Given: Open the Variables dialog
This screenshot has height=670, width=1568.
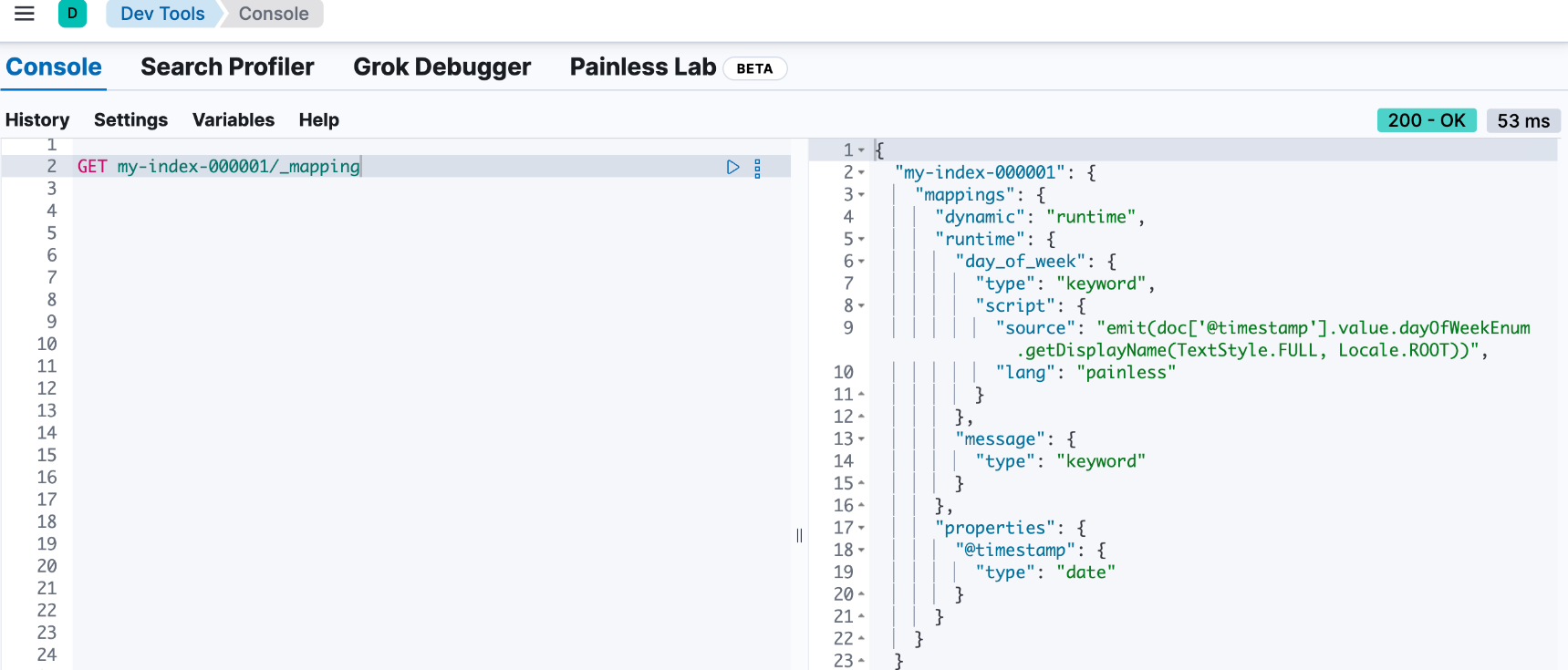Looking at the screenshot, I should (x=234, y=120).
